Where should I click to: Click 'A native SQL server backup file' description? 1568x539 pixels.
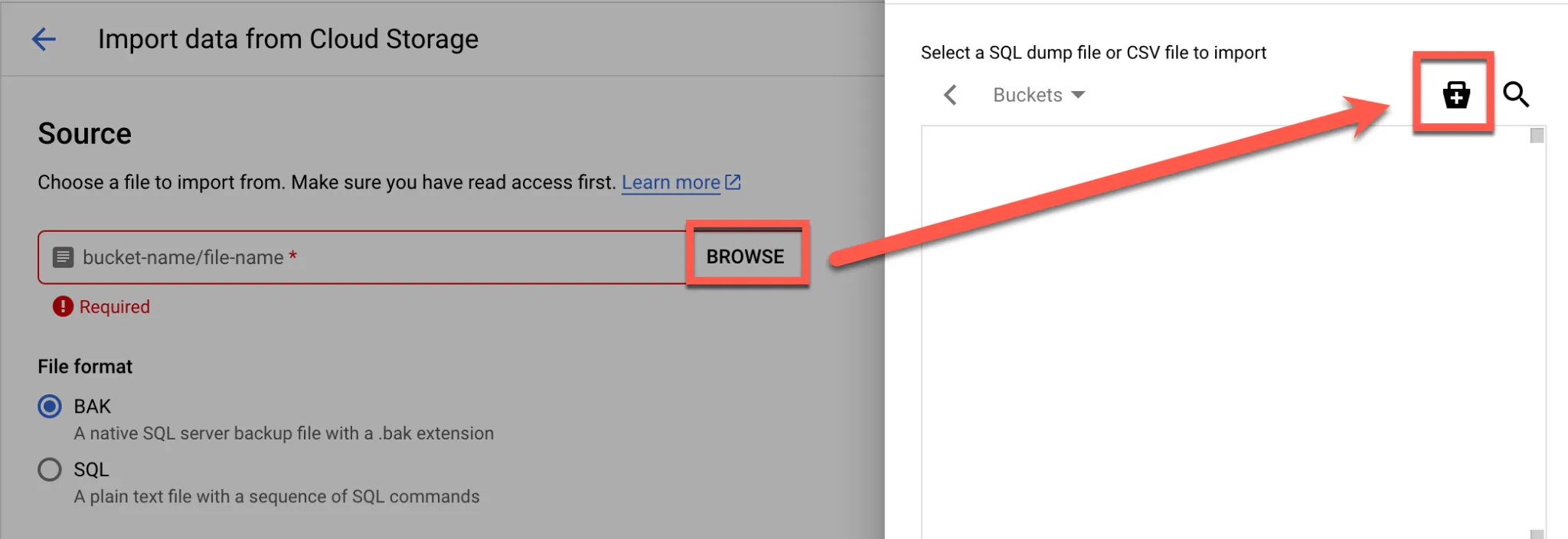click(284, 433)
